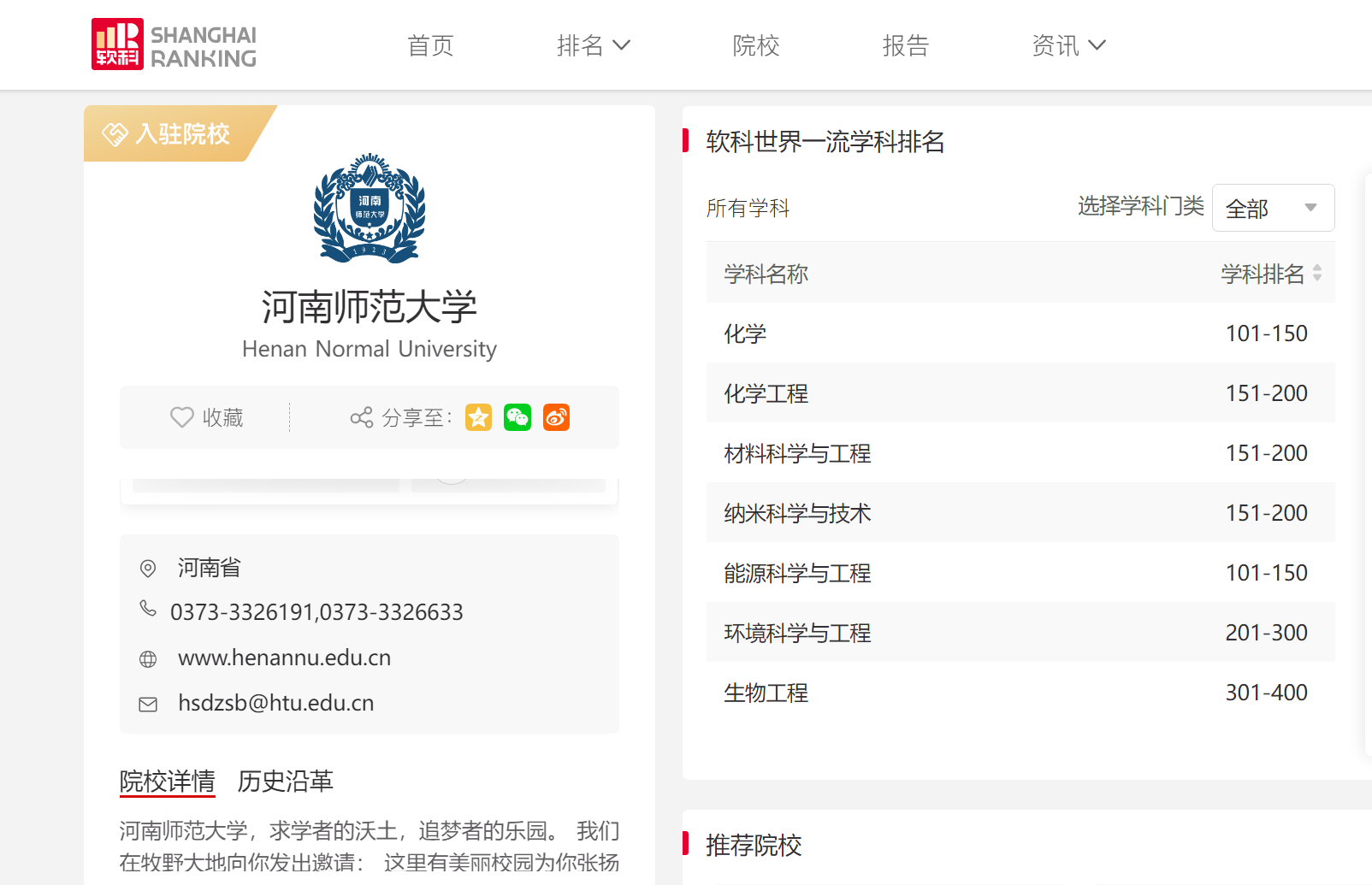Click the 化学 subject ranking row
The height and width of the screenshot is (885, 1372).
(x=1020, y=333)
